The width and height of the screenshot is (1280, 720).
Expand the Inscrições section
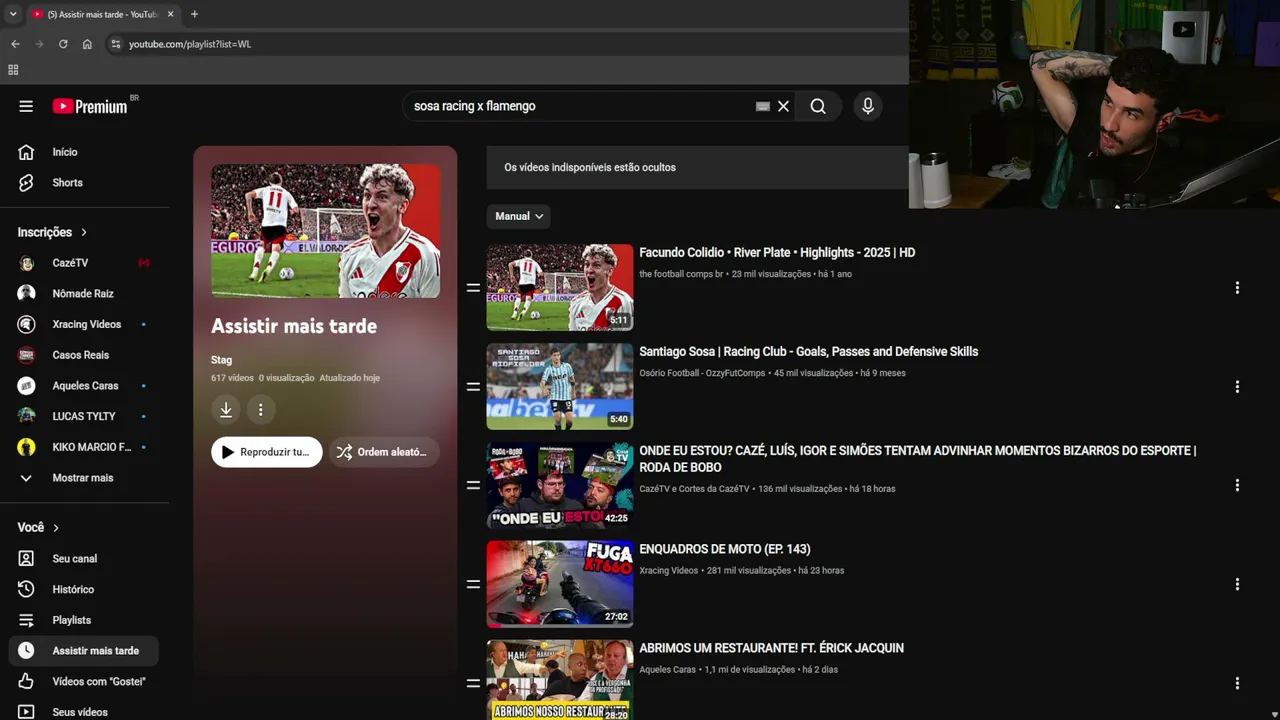(x=52, y=232)
